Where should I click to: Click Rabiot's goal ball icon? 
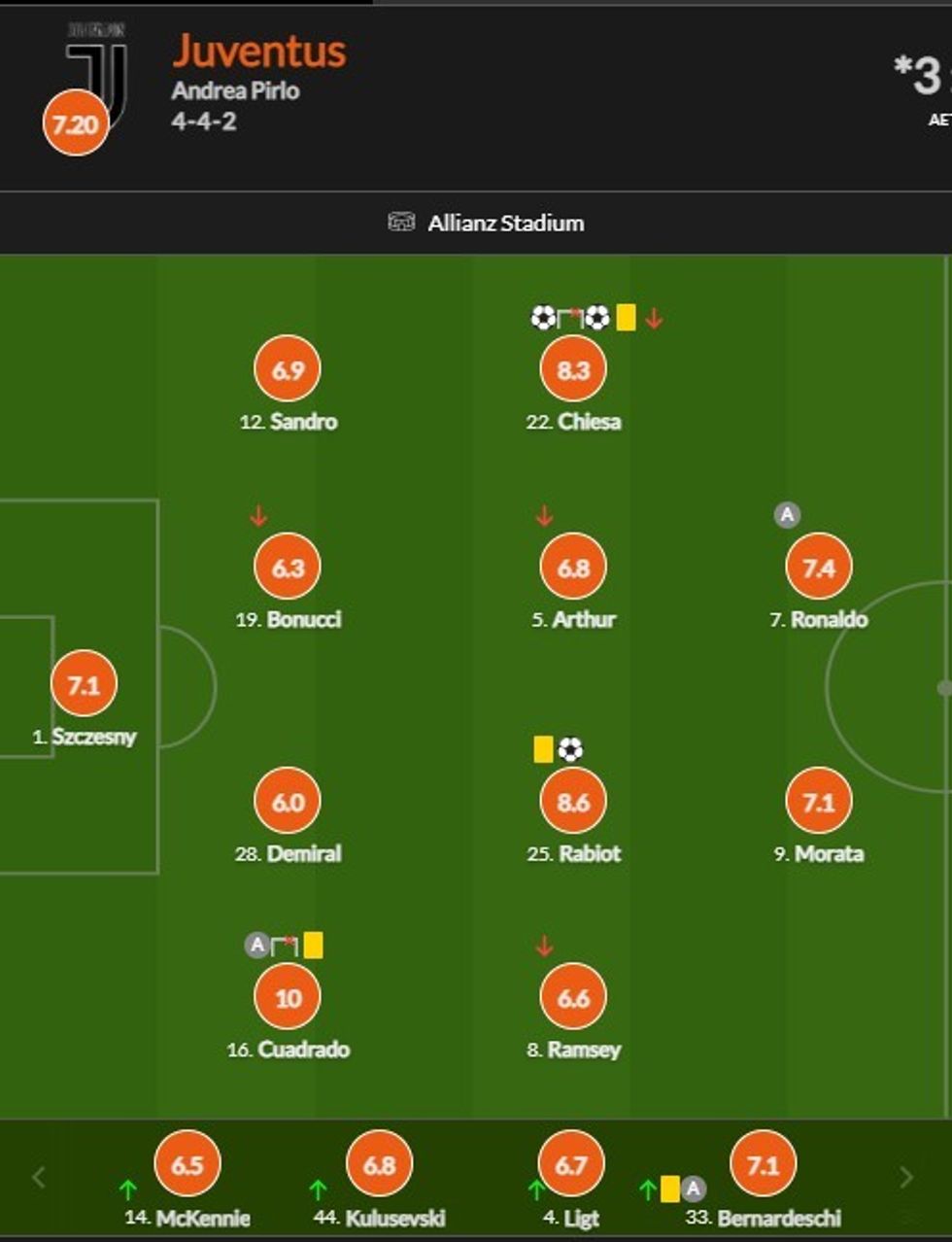point(571,749)
